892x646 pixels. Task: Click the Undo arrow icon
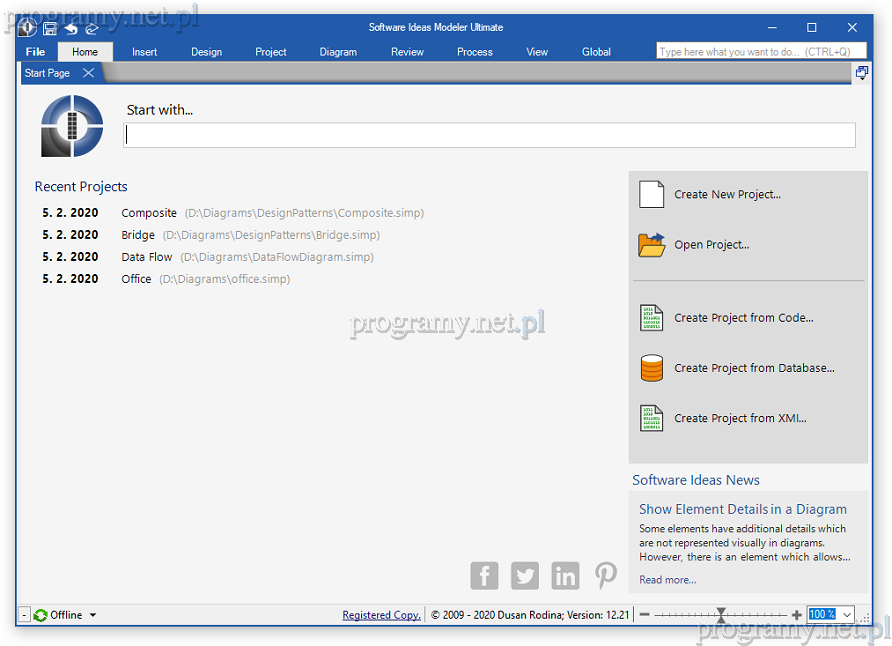click(x=71, y=28)
